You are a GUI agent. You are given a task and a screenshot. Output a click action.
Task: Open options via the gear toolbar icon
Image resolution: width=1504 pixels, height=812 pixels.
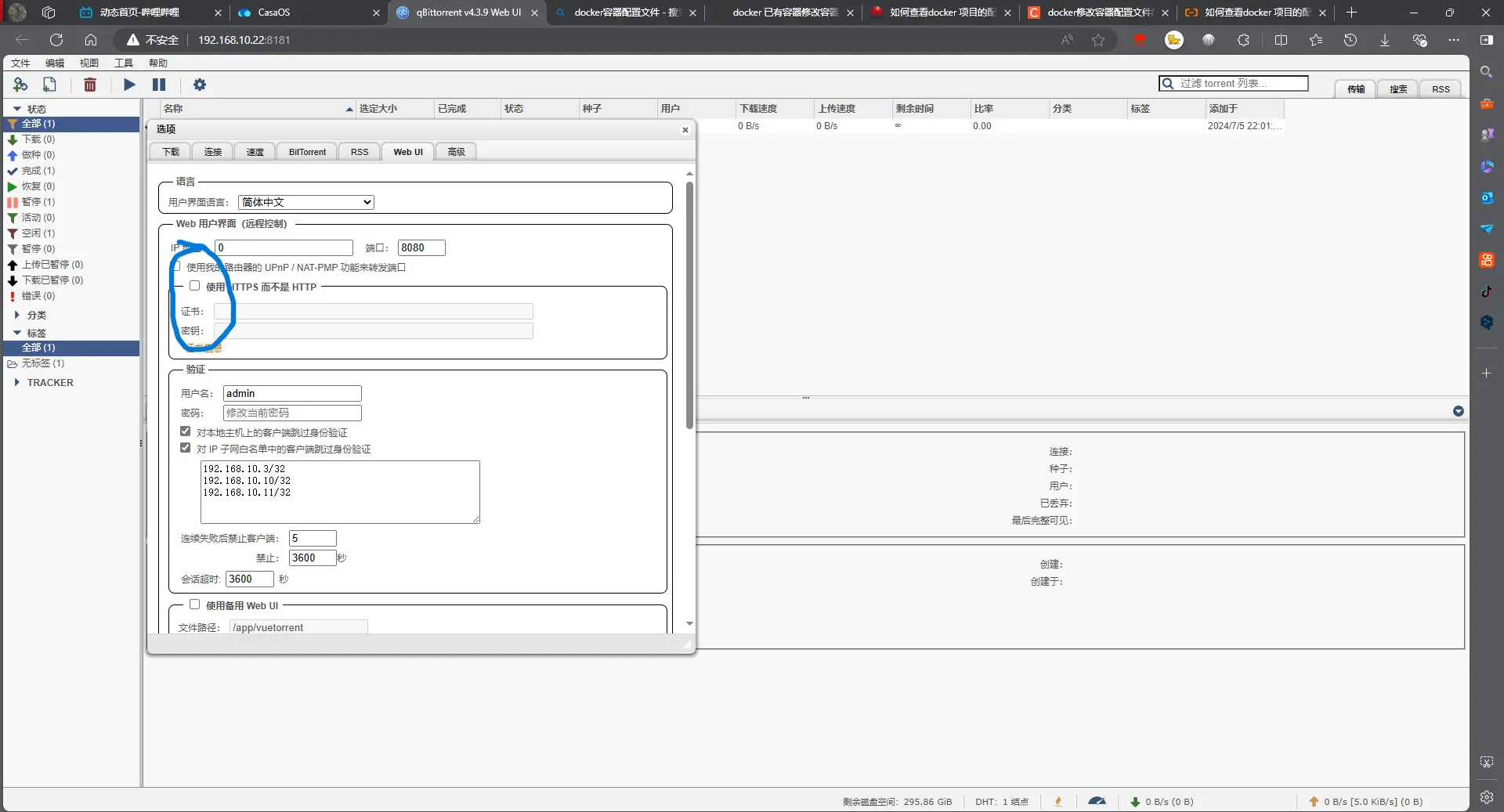pyautogui.click(x=200, y=85)
